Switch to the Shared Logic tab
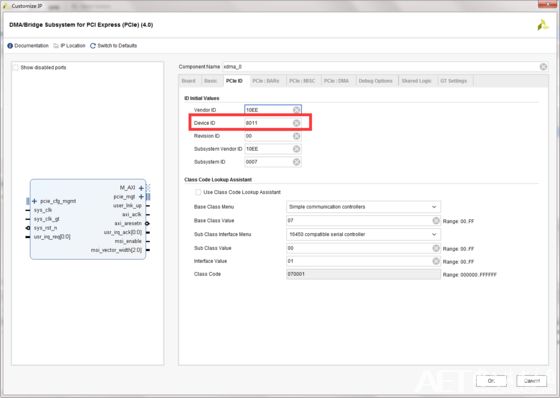The image size is (560, 398). (x=416, y=81)
